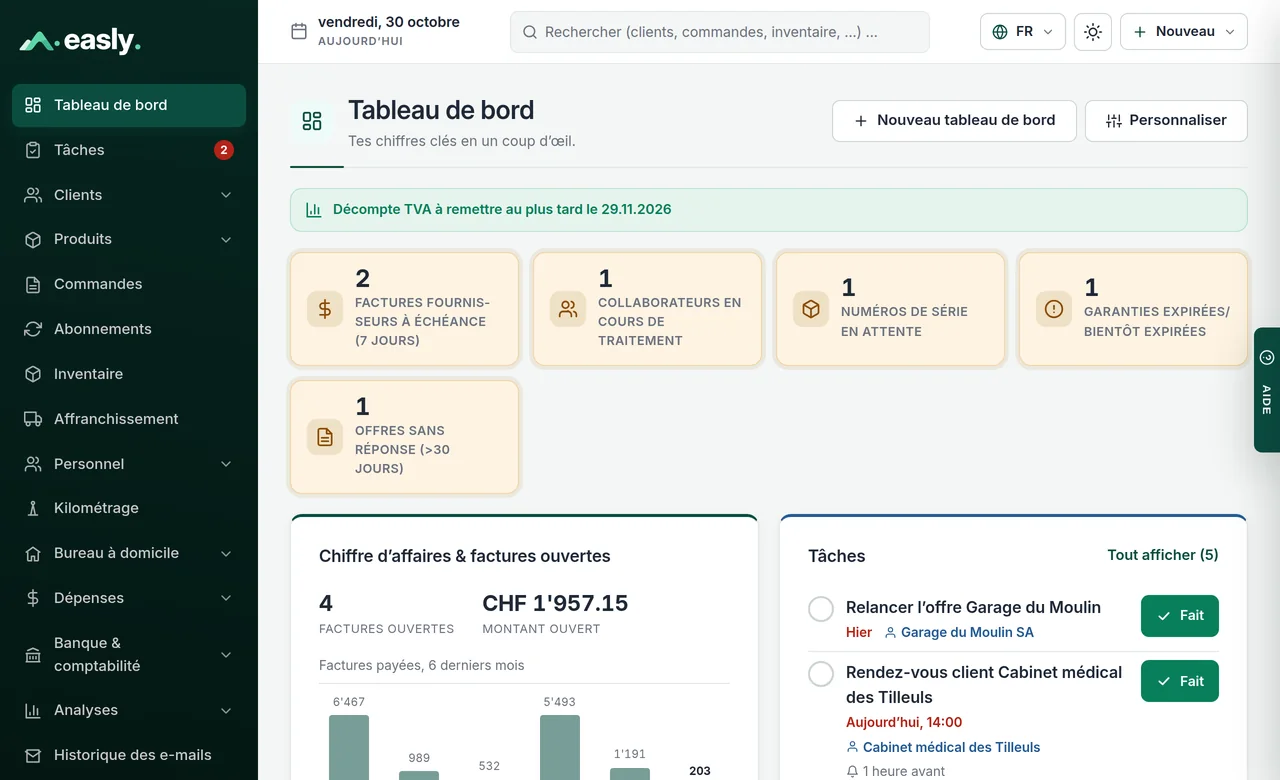
Task: Click Nouveau tableau de bord button
Action: (954, 121)
